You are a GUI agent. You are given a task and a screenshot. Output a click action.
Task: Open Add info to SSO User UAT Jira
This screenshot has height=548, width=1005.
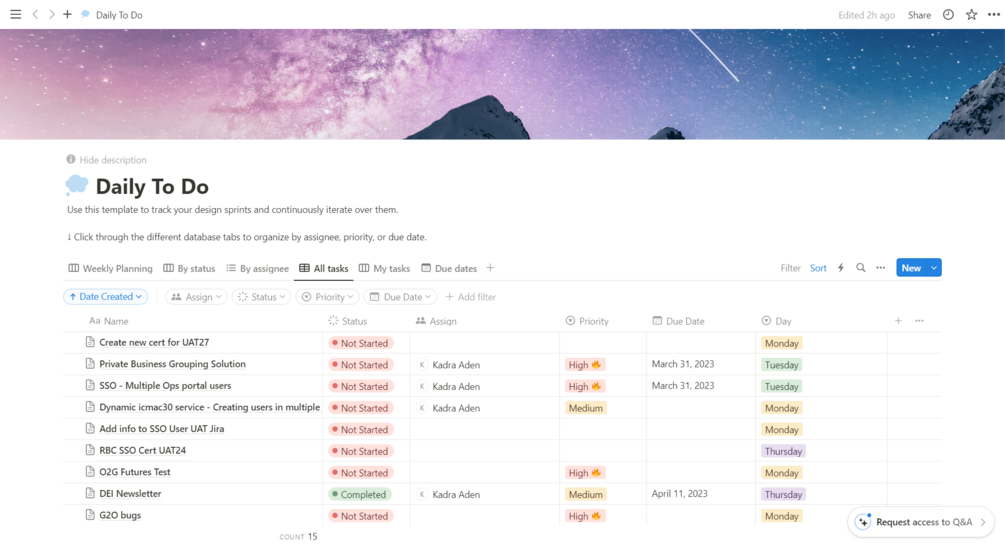coord(162,428)
